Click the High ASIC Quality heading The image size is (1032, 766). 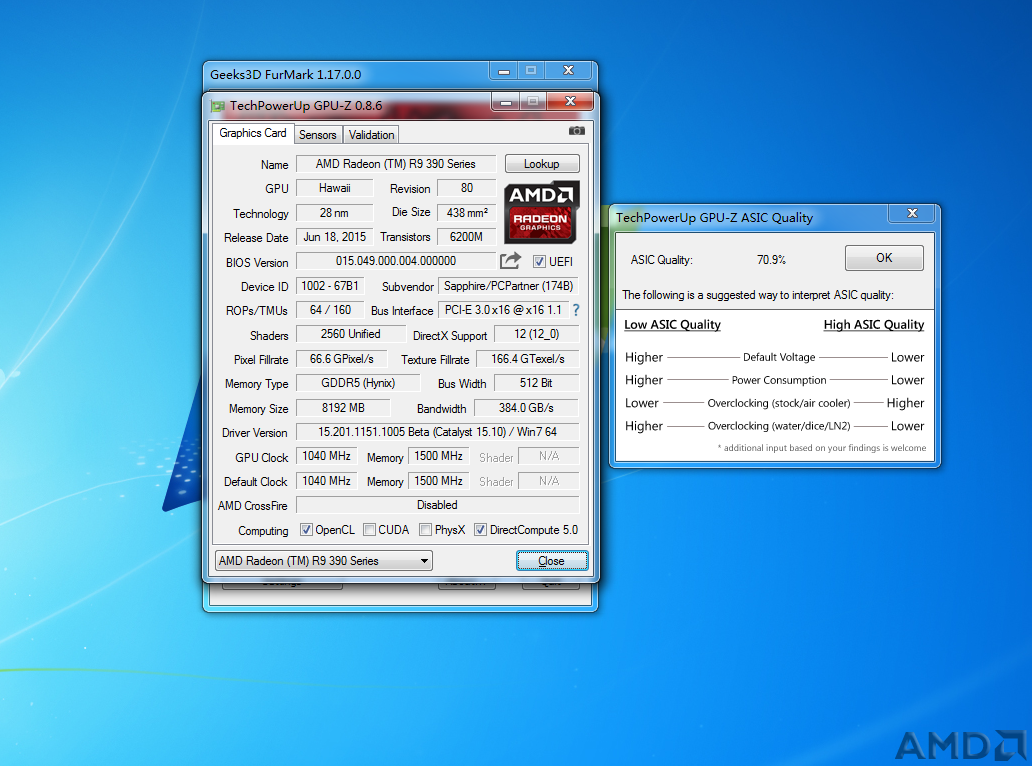(874, 324)
